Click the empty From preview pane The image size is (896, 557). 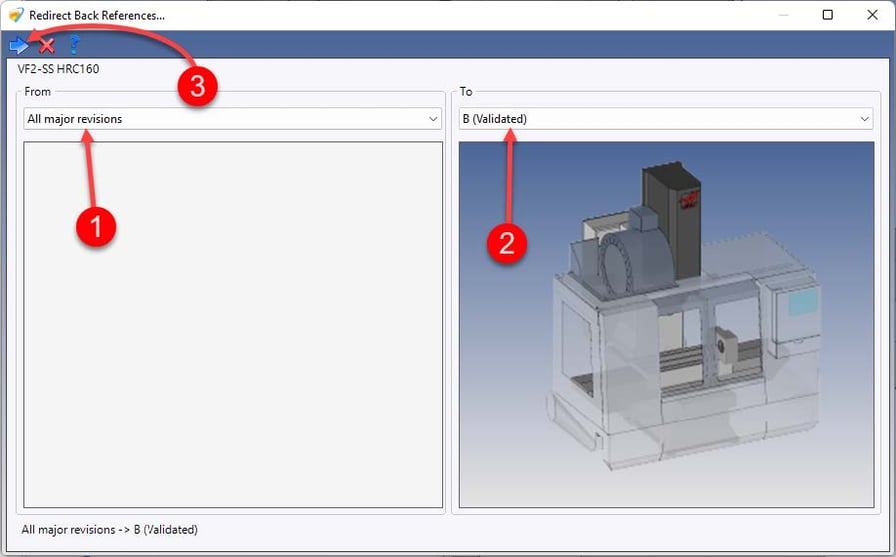(x=233, y=324)
